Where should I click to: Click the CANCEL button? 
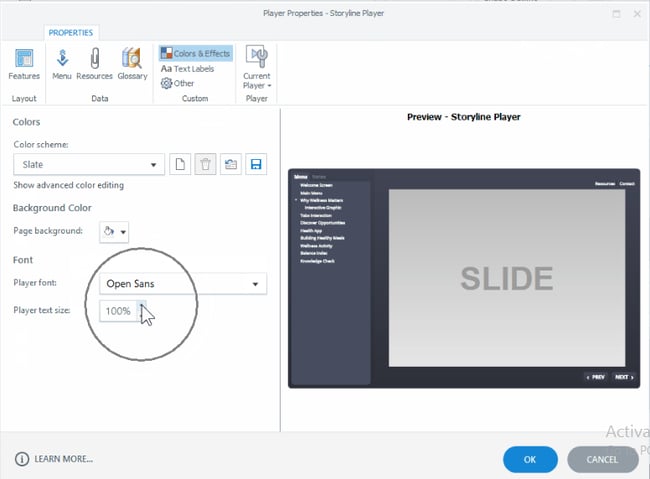tap(602, 460)
